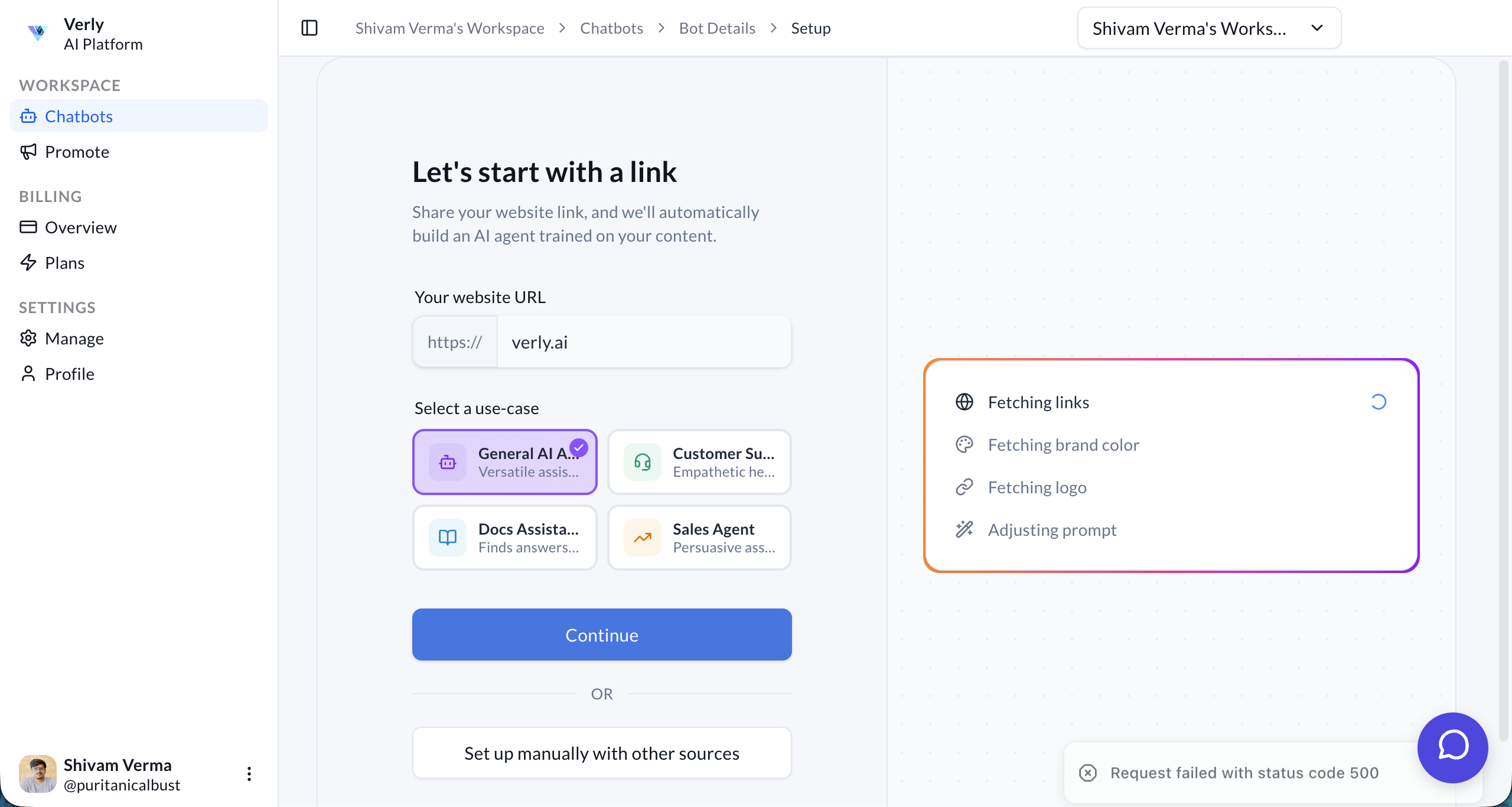Image resolution: width=1512 pixels, height=807 pixels.
Task: Click Shivam Verma's profile avatar
Action: [x=38, y=774]
